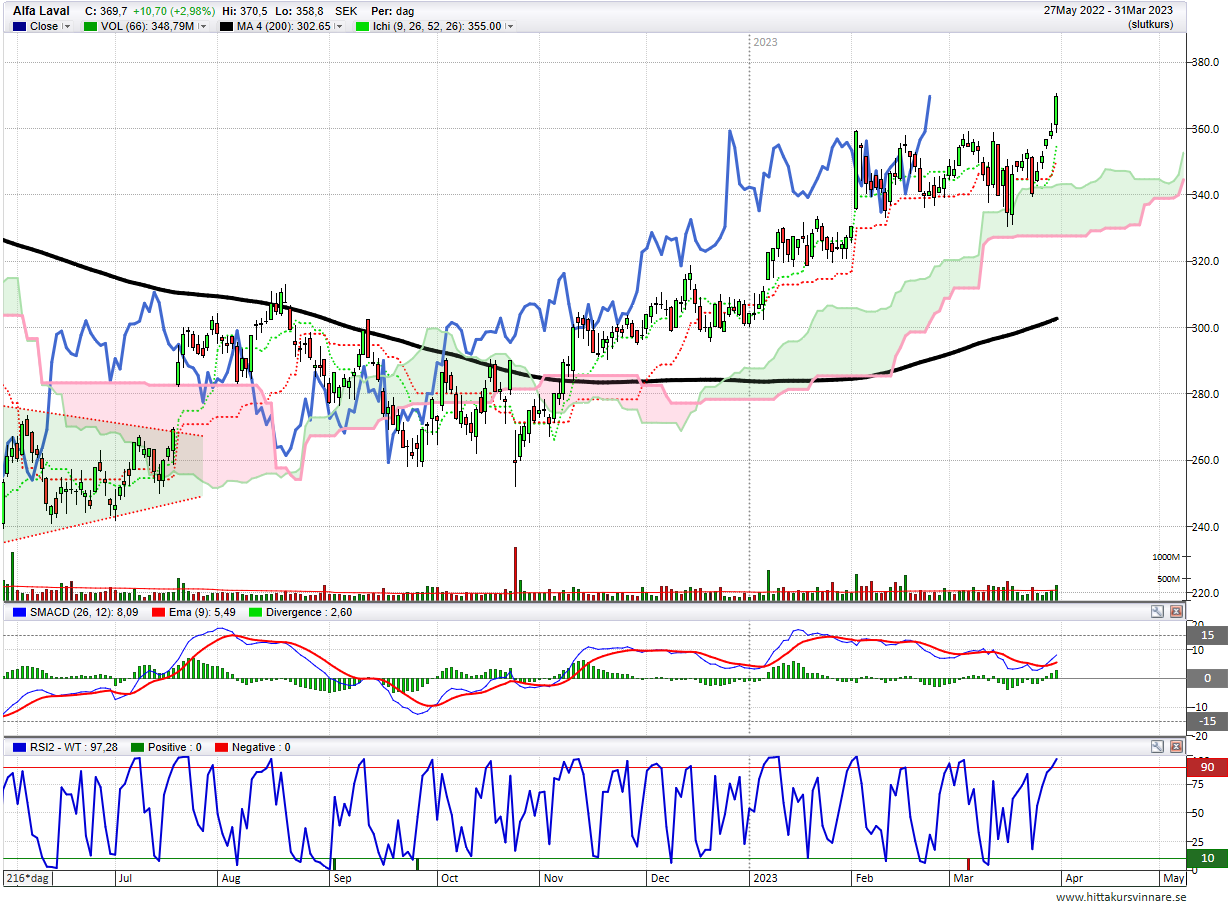Click the date range 27May 2022 - 31Mar 2023
This screenshot has height=902, width=1231.
coord(1108,10)
